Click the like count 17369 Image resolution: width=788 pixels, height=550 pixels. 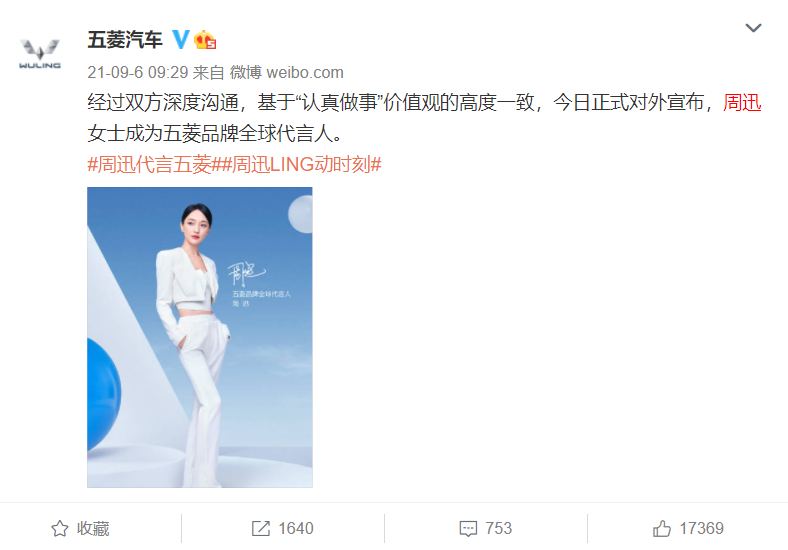coord(702,528)
